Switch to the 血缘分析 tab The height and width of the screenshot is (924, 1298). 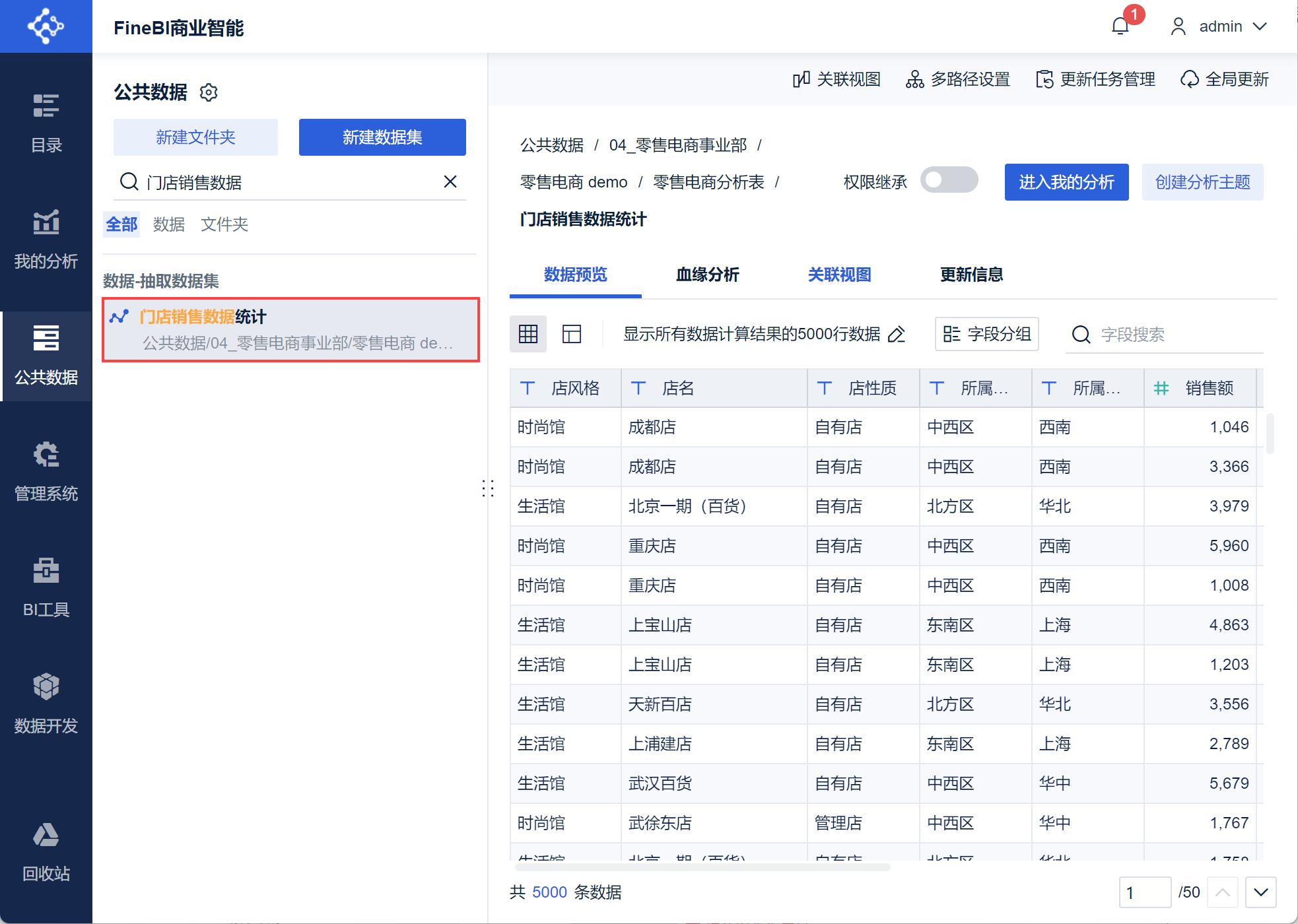tap(707, 275)
